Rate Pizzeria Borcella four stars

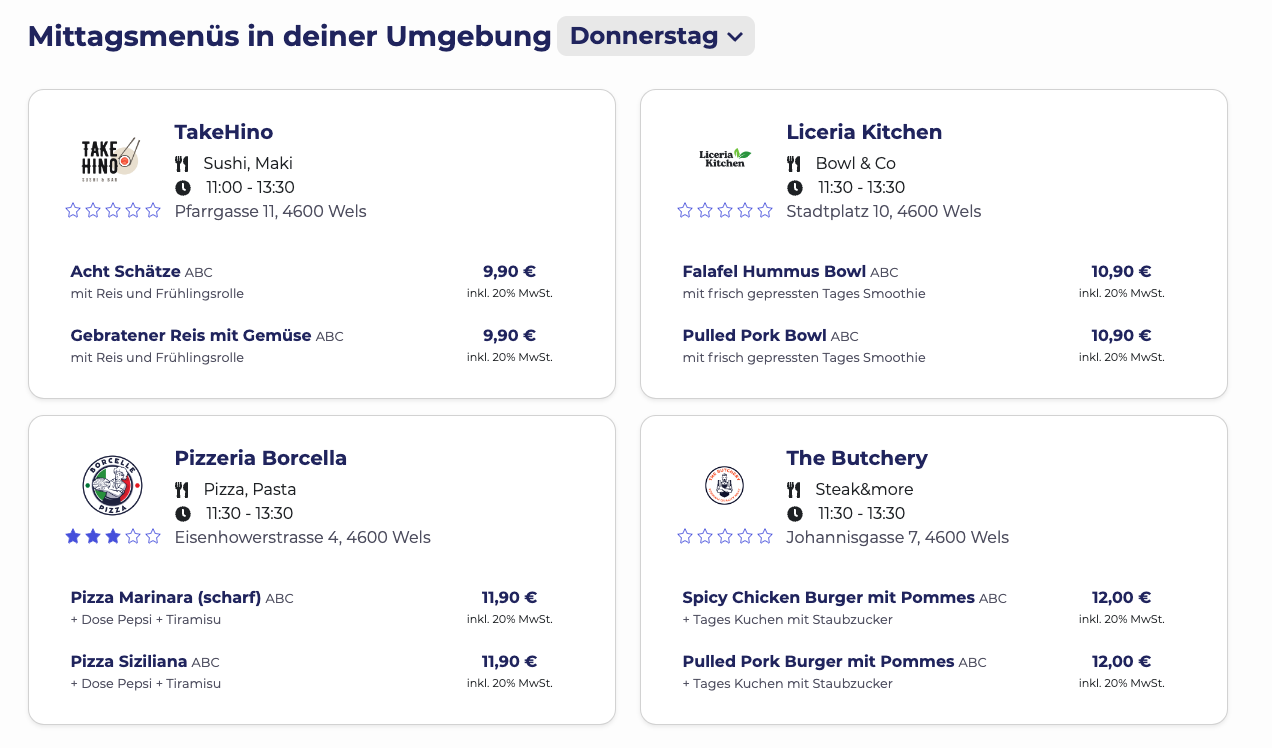(133, 536)
